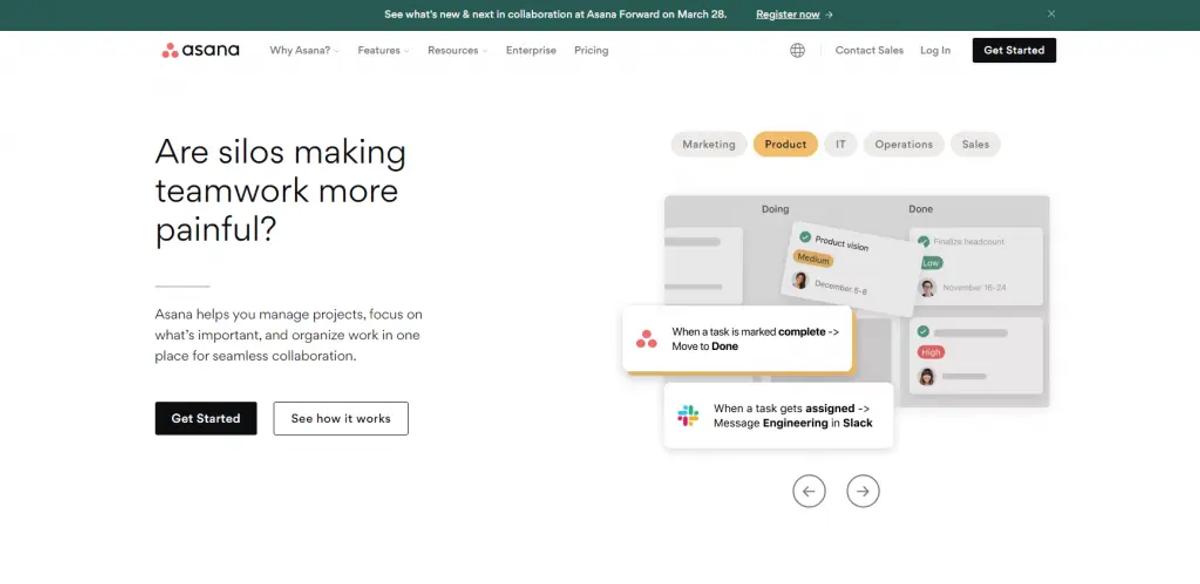
Task: Open the Pricing page
Action: coord(591,50)
